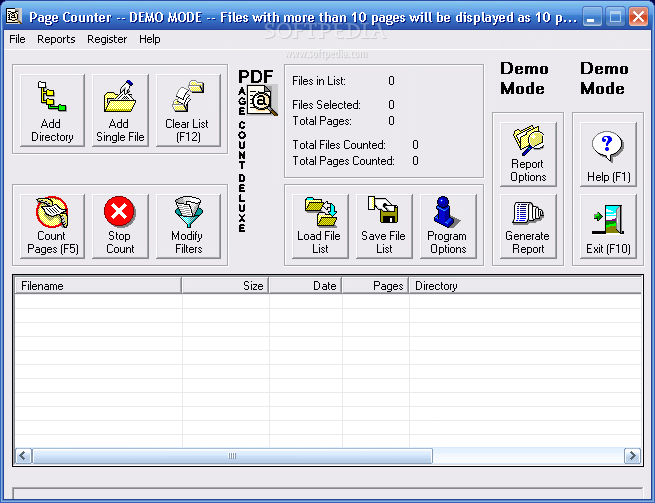655x503 pixels.
Task: Clear the file list (F12)
Action: [x=188, y=111]
